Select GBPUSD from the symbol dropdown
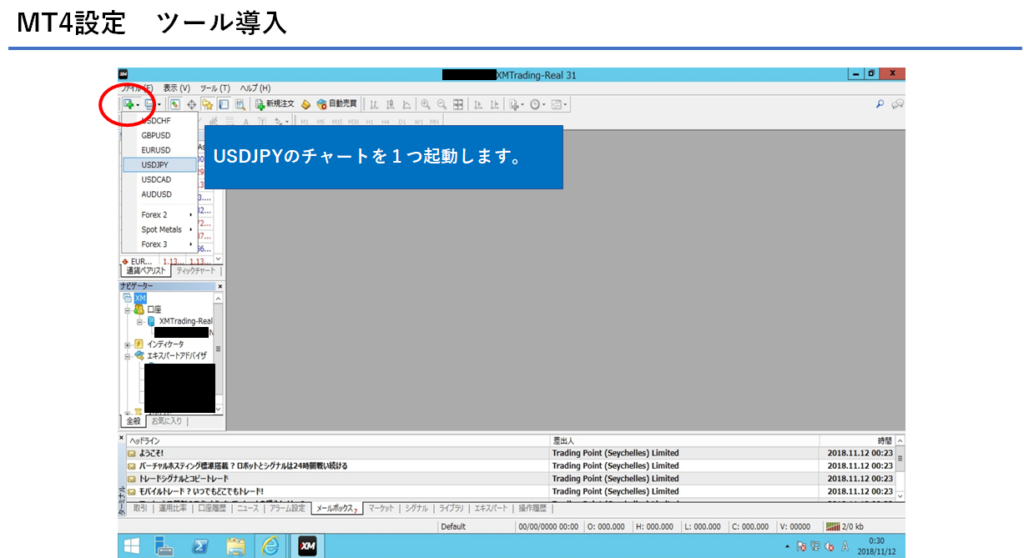 point(160,135)
